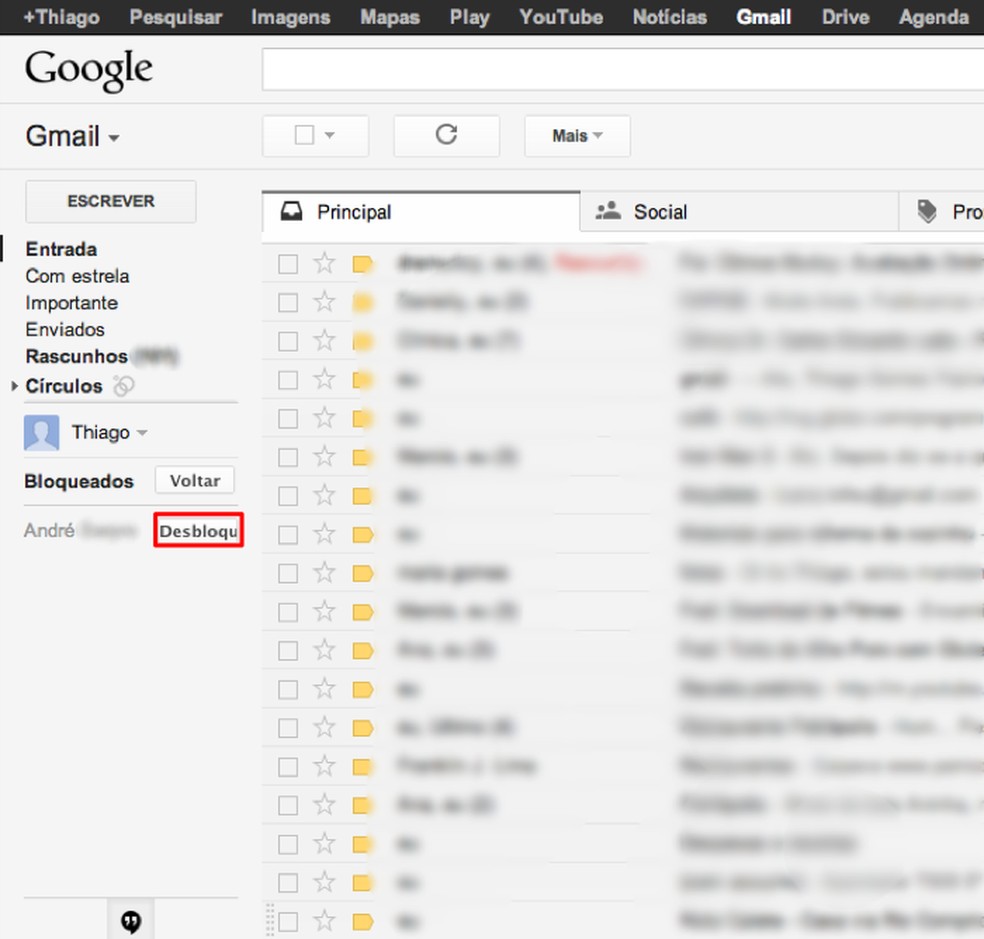Star the marta gomes email
This screenshot has width=984, height=939.
coord(324,572)
